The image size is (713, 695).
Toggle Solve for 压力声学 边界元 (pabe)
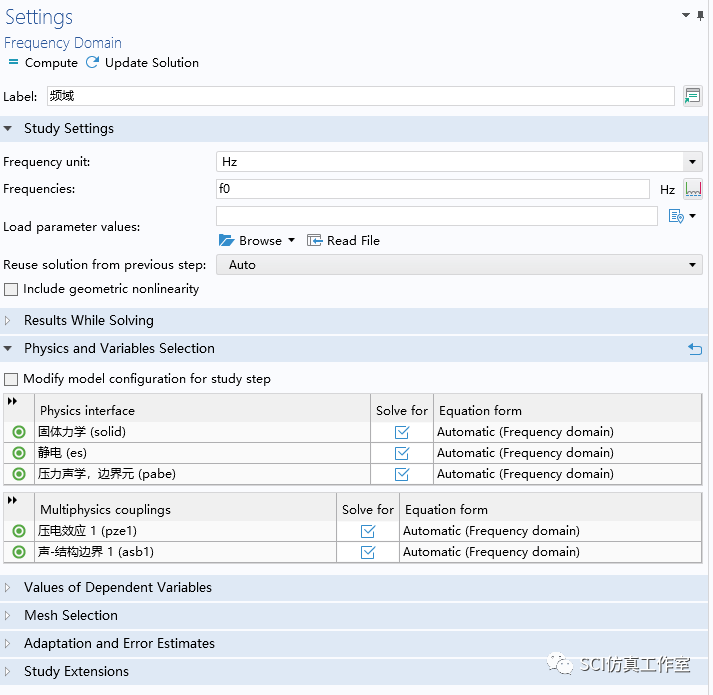(x=402, y=474)
